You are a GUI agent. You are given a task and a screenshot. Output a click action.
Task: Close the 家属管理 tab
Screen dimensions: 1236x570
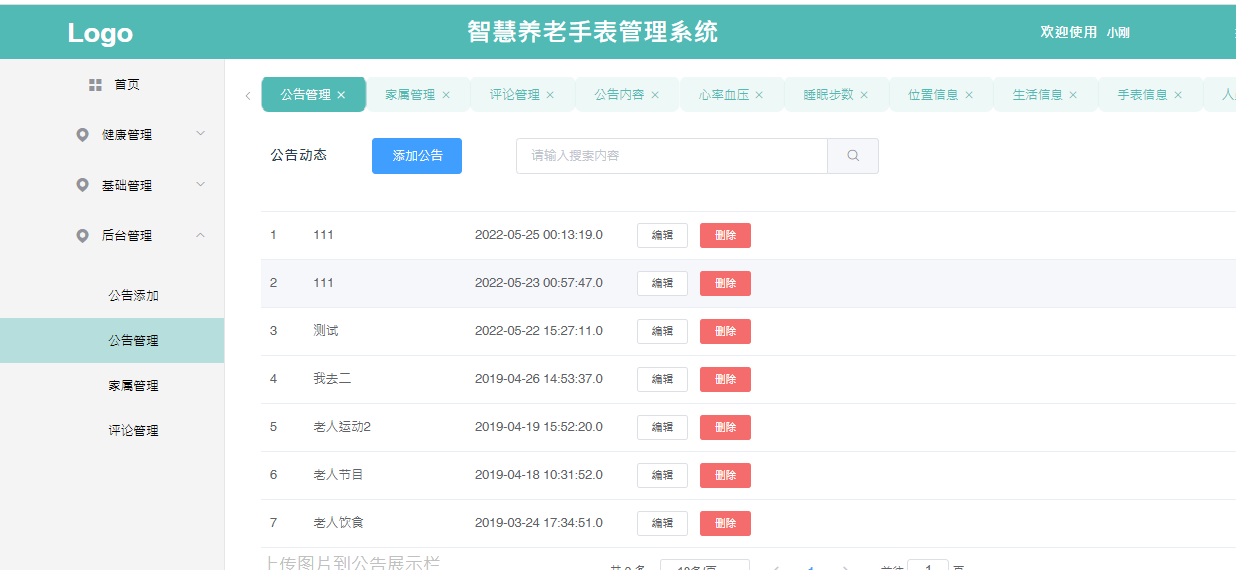point(446,95)
